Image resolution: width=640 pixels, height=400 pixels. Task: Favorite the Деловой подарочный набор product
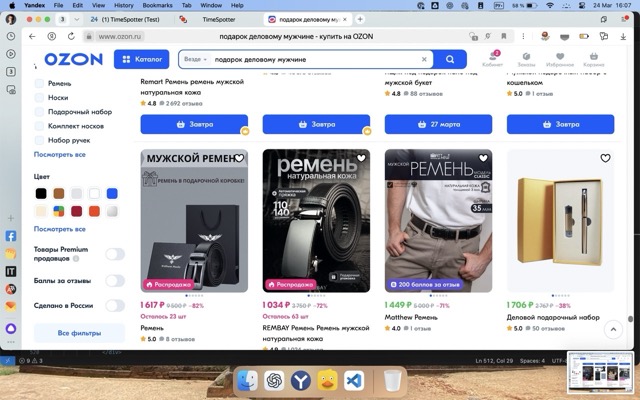click(605, 159)
